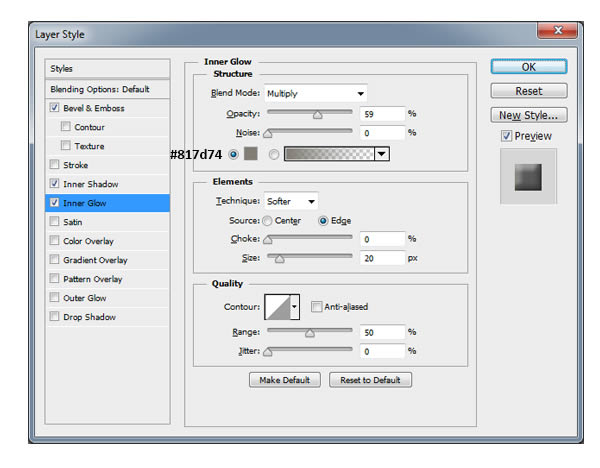Confirm with the OK button
This screenshot has height=468, width=600.
[x=528, y=67]
